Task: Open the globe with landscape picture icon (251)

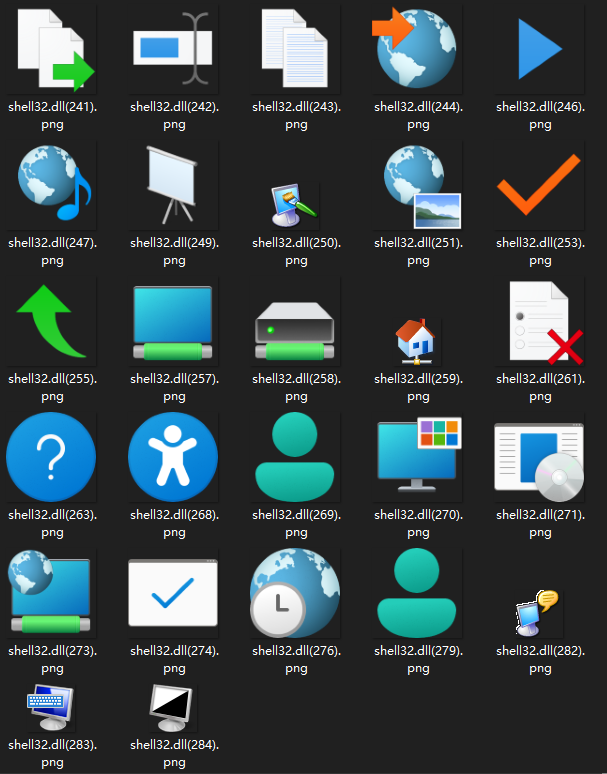Action: point(422,187)
